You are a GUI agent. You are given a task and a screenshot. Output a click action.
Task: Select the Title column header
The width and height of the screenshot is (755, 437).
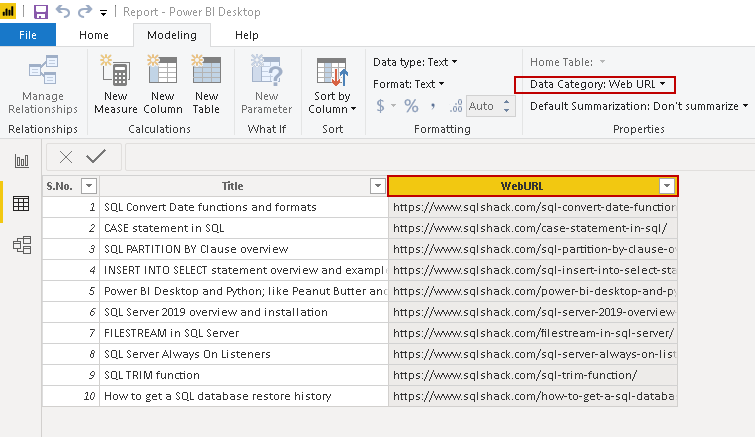point(232,186)
